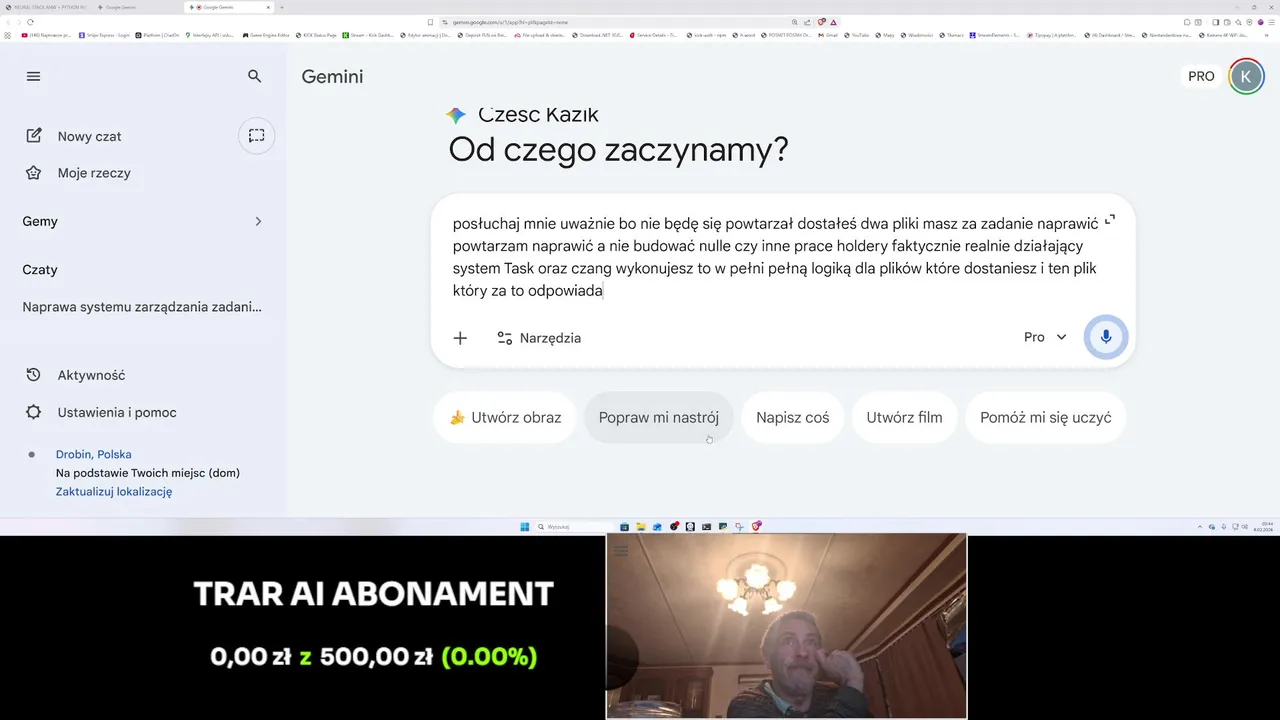Screen dimensions: 1280x720
Task: Click the Windows Start button
Action: point(525,527)
